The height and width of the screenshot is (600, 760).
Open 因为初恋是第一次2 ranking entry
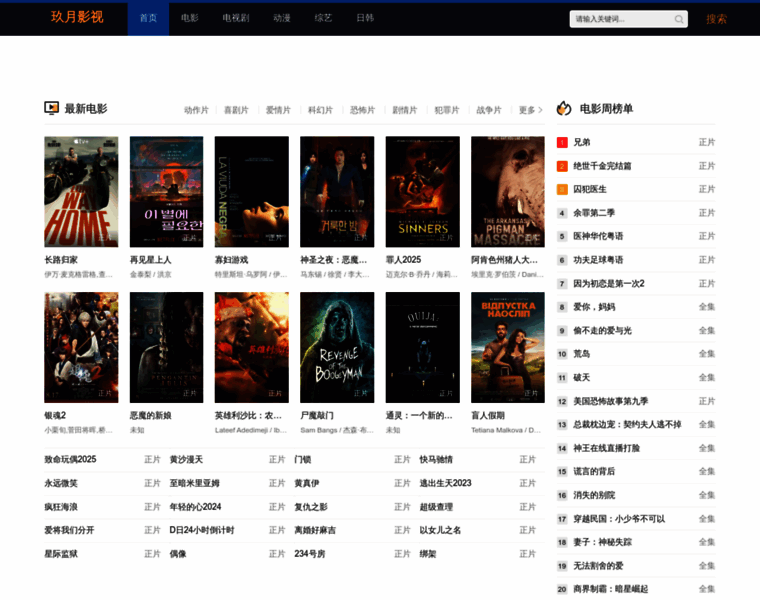tap(609, 284)
